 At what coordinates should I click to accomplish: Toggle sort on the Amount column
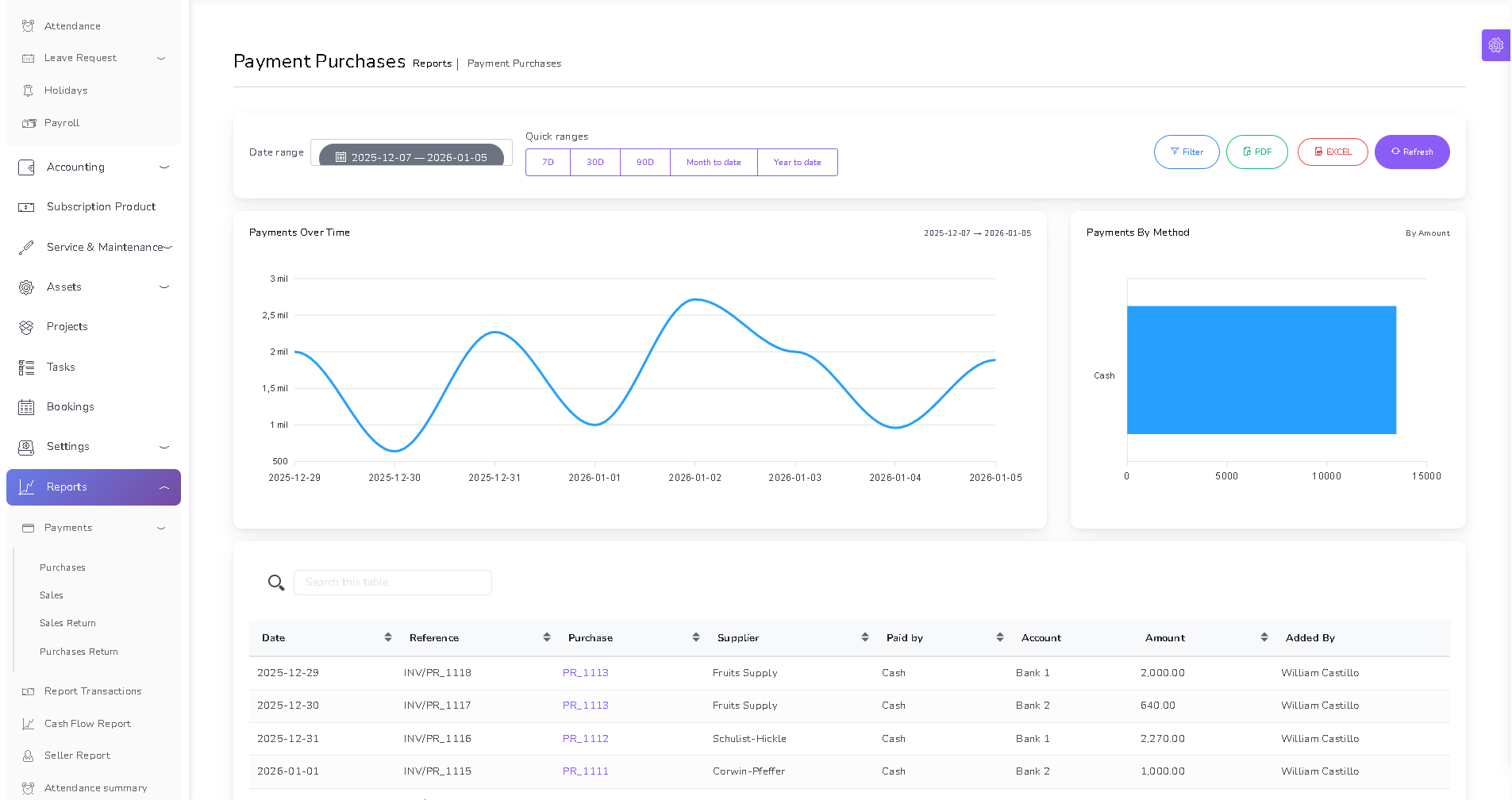pos(1264,637)
